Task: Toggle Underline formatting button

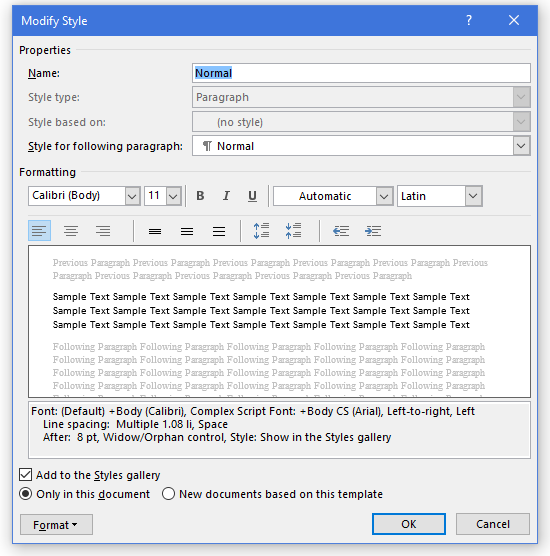Action: (252, 196)
